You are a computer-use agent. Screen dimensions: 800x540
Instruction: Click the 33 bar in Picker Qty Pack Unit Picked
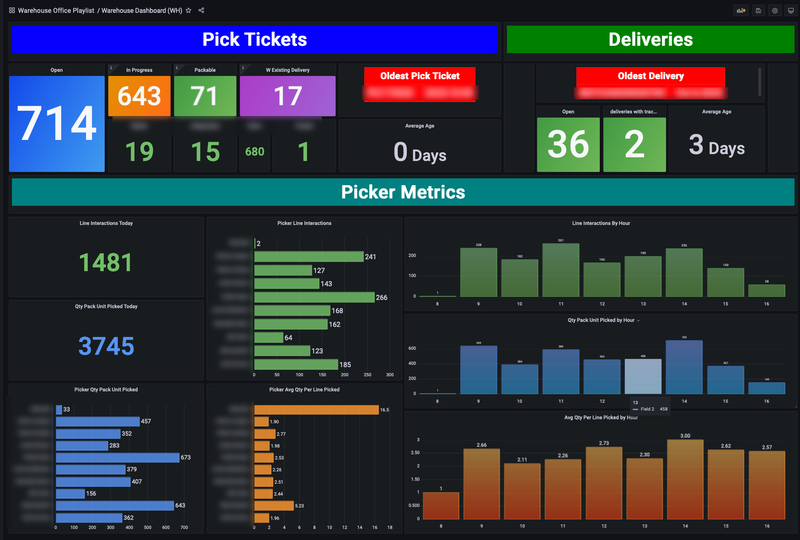(x=59, y=409)
